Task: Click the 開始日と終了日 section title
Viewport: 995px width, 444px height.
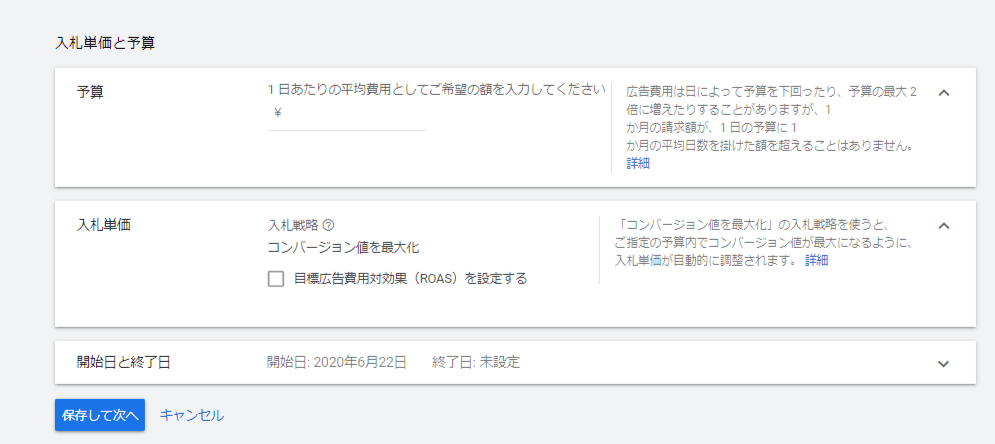Action: pos(124,363)
